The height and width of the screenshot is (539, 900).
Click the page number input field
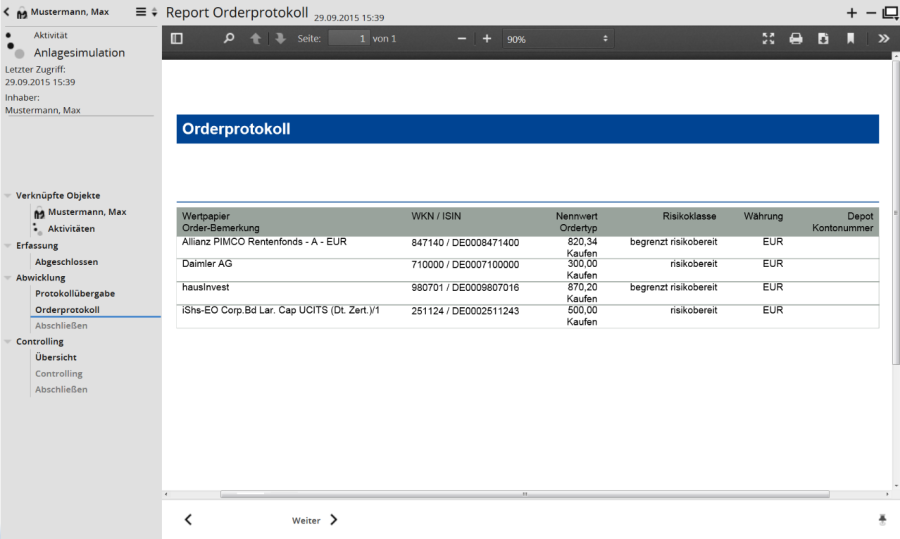click(x=348, y=39)
